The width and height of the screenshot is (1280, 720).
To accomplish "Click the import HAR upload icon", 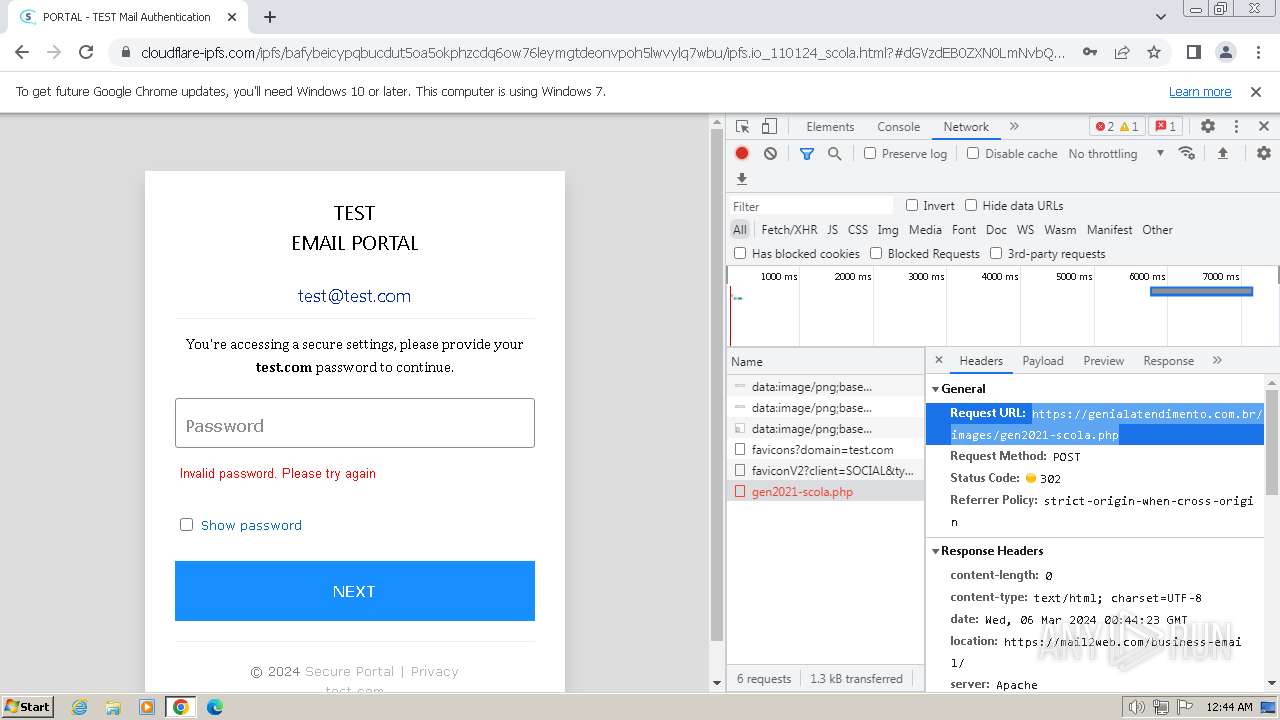I will tap(1222, 153).
